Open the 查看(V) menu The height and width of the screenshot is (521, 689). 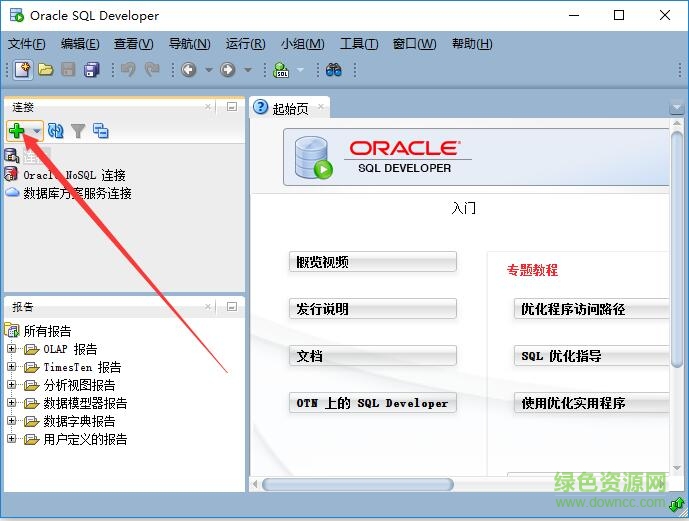point(134,43)
